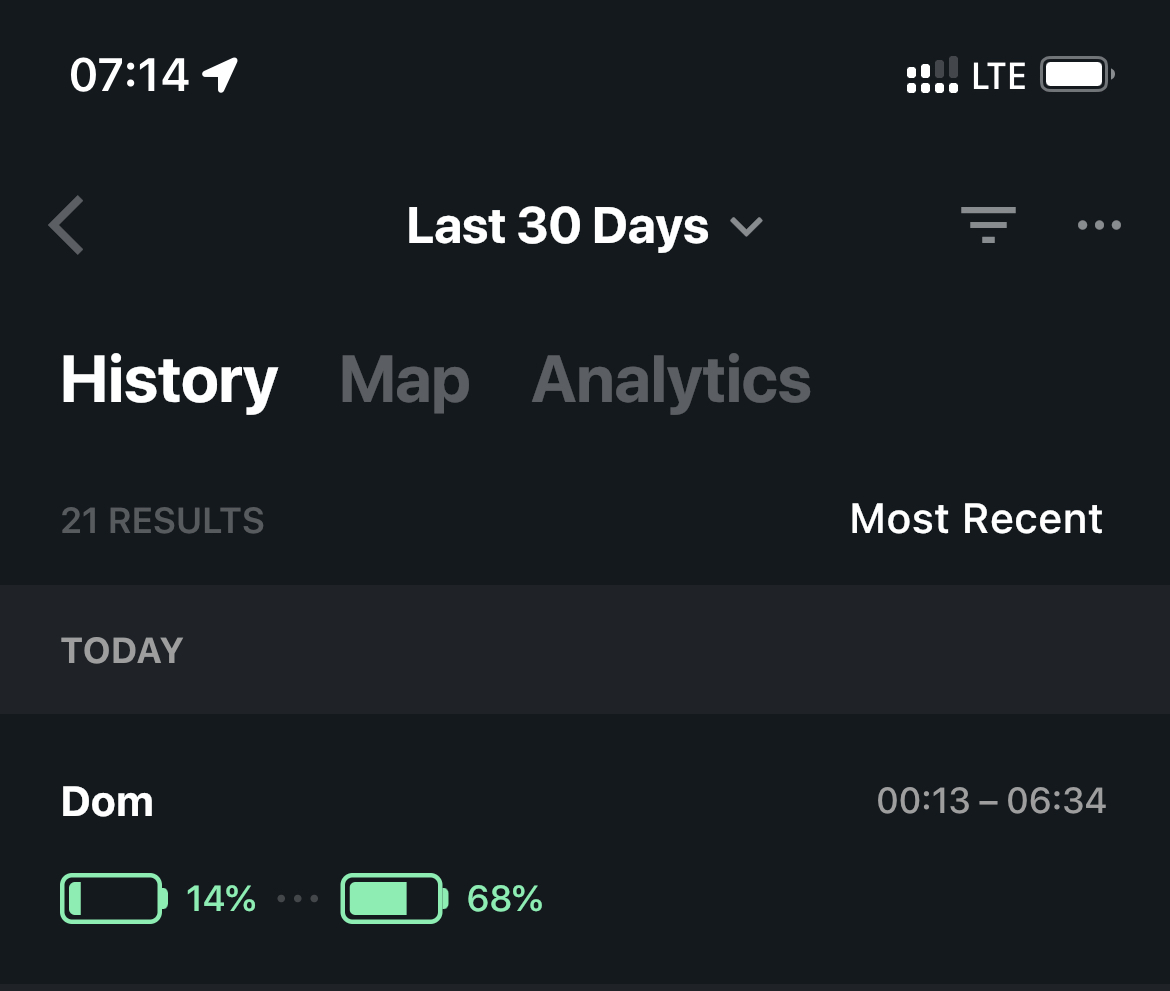Tap the location arrow in status bar
The height and width of the screenshot is (991, 1170).
click(x=220, y=75)
